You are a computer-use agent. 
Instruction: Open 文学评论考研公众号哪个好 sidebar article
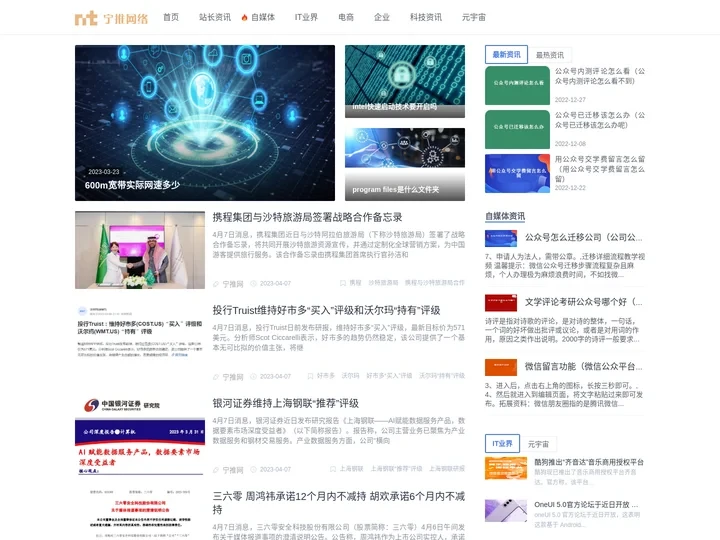point(584,302)
